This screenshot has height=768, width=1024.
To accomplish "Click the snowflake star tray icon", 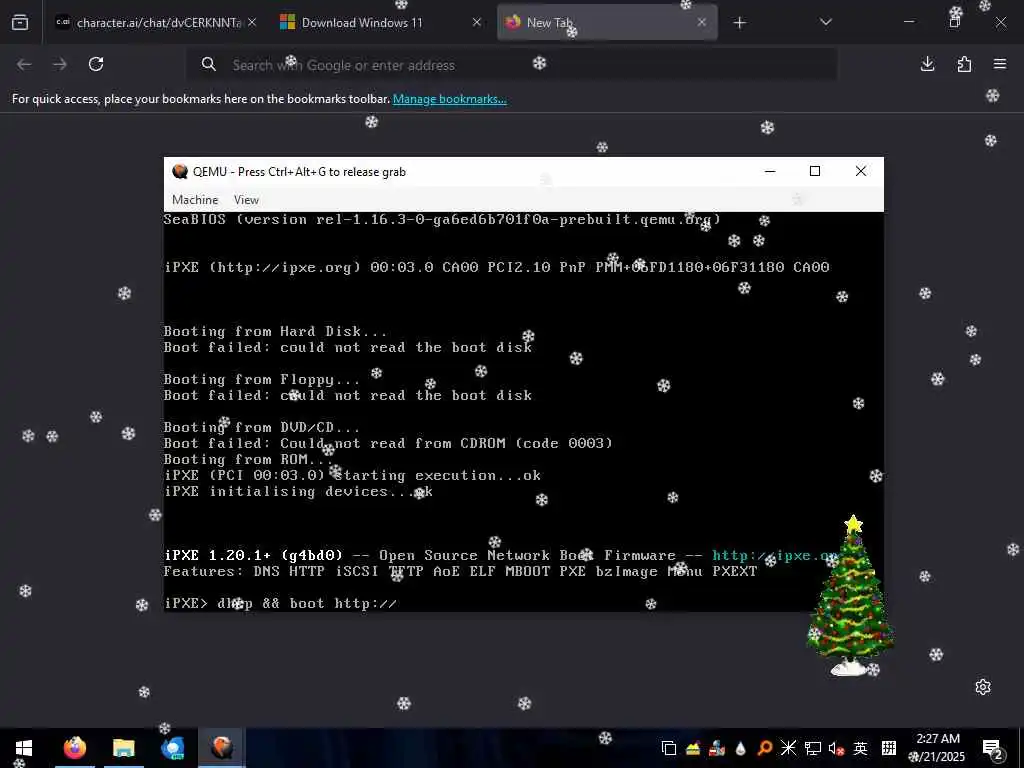I will coord(788,748).
